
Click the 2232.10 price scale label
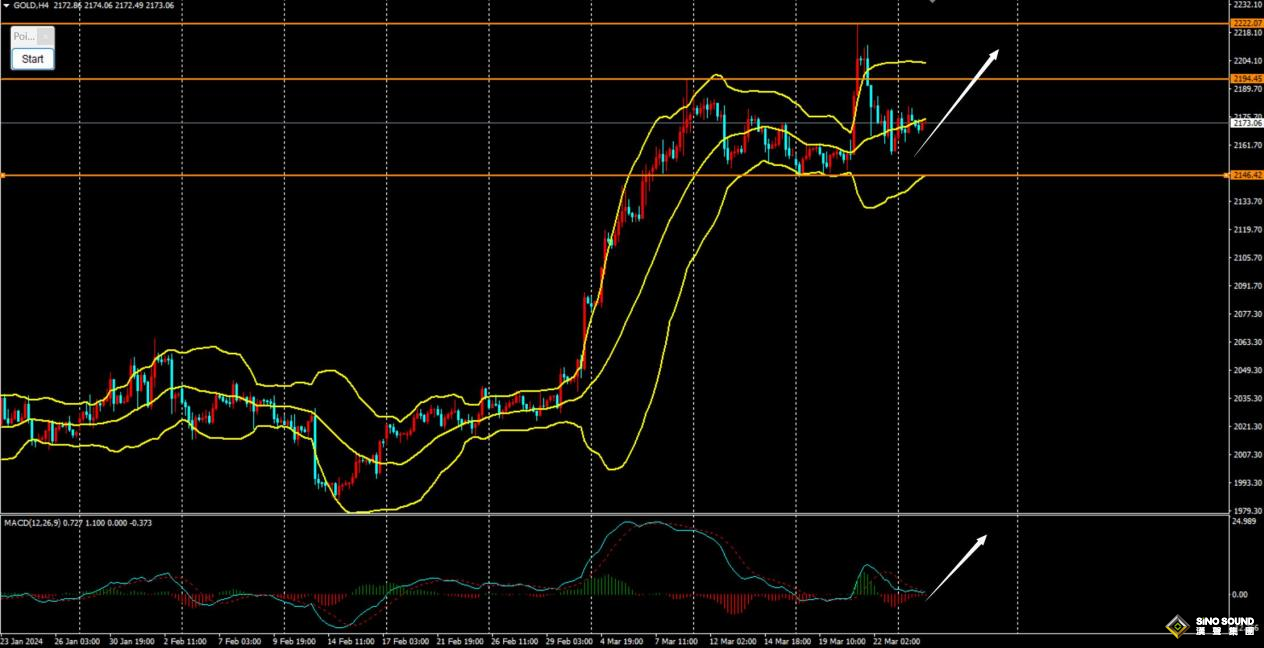[x=1247, y=5]
